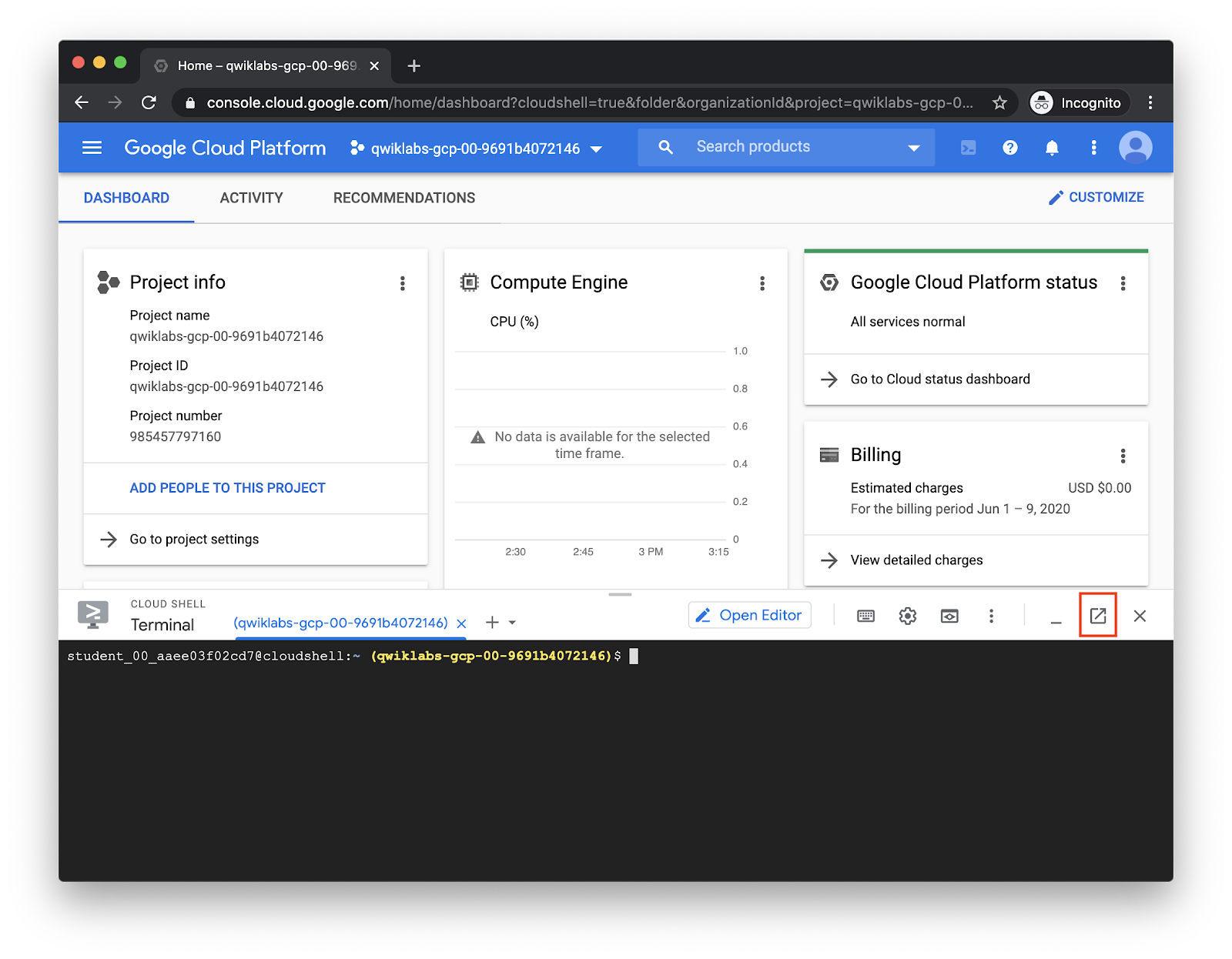Click the Cloud Shell resize handle
This screenshot has width=1232, height=959.
(620, 594)
